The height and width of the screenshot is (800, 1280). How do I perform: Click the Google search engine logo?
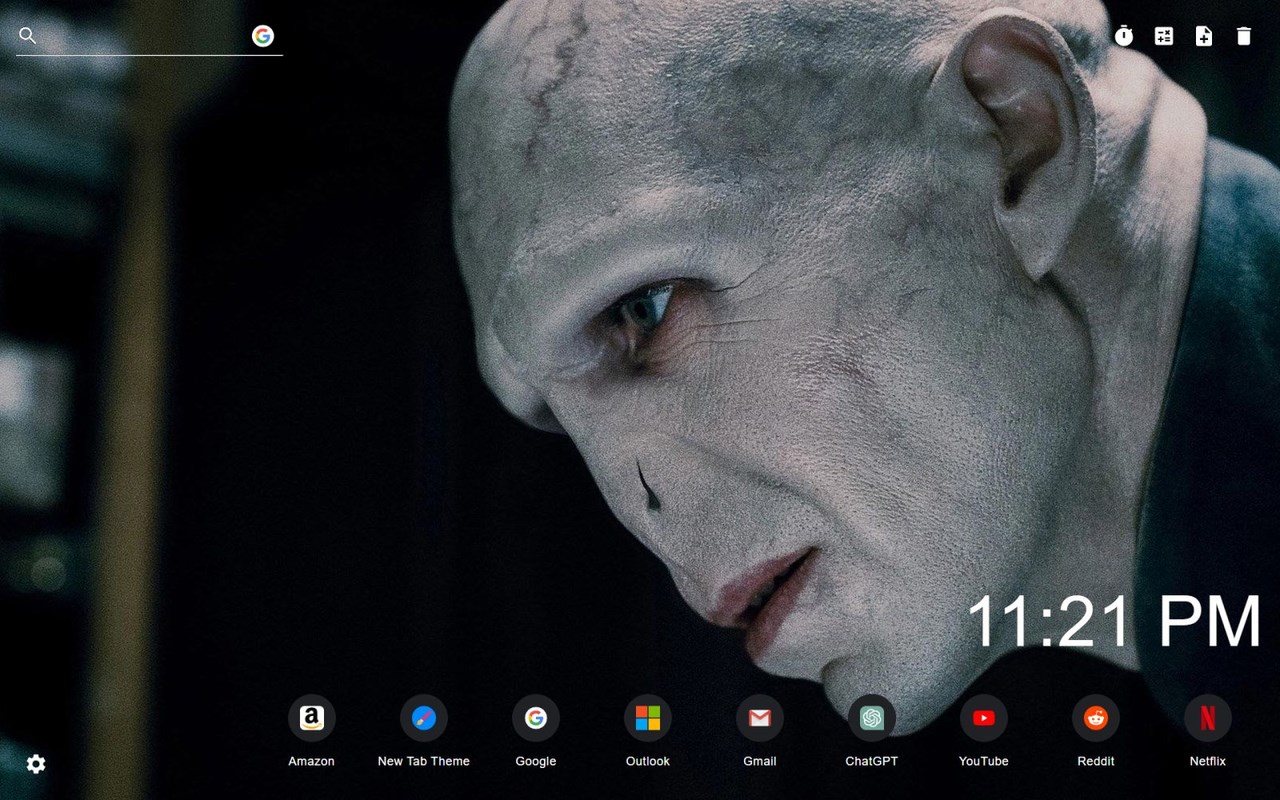point(263,36)
